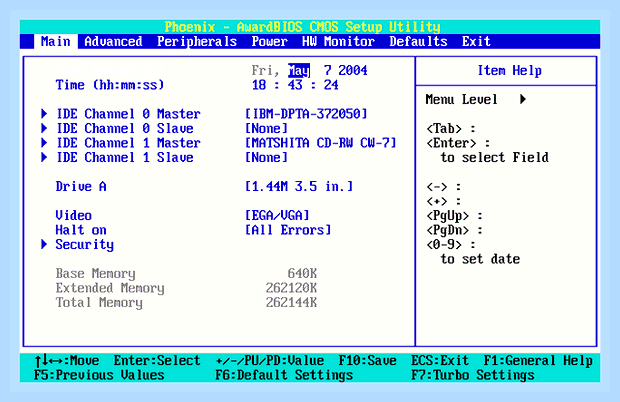Click the Extended Memory 262120K value
Viewport: 620px width, 402px height.
[291, 288]
